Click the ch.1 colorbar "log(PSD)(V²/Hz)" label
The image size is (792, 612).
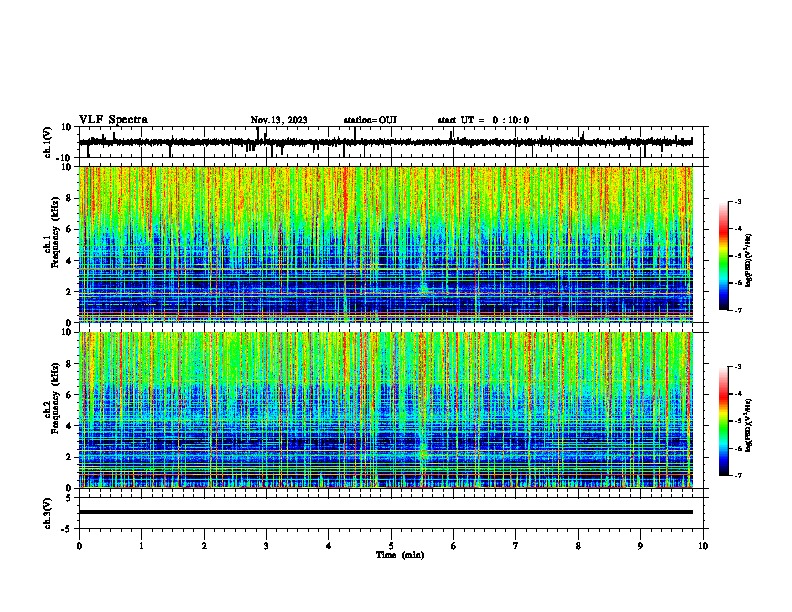pyautogui.click(x=748, y=261)
